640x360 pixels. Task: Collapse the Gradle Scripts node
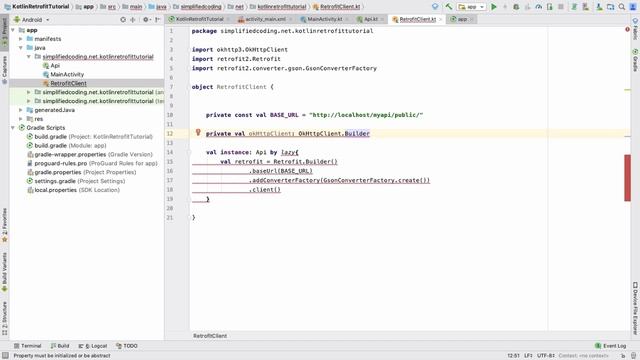coord(13,128)
